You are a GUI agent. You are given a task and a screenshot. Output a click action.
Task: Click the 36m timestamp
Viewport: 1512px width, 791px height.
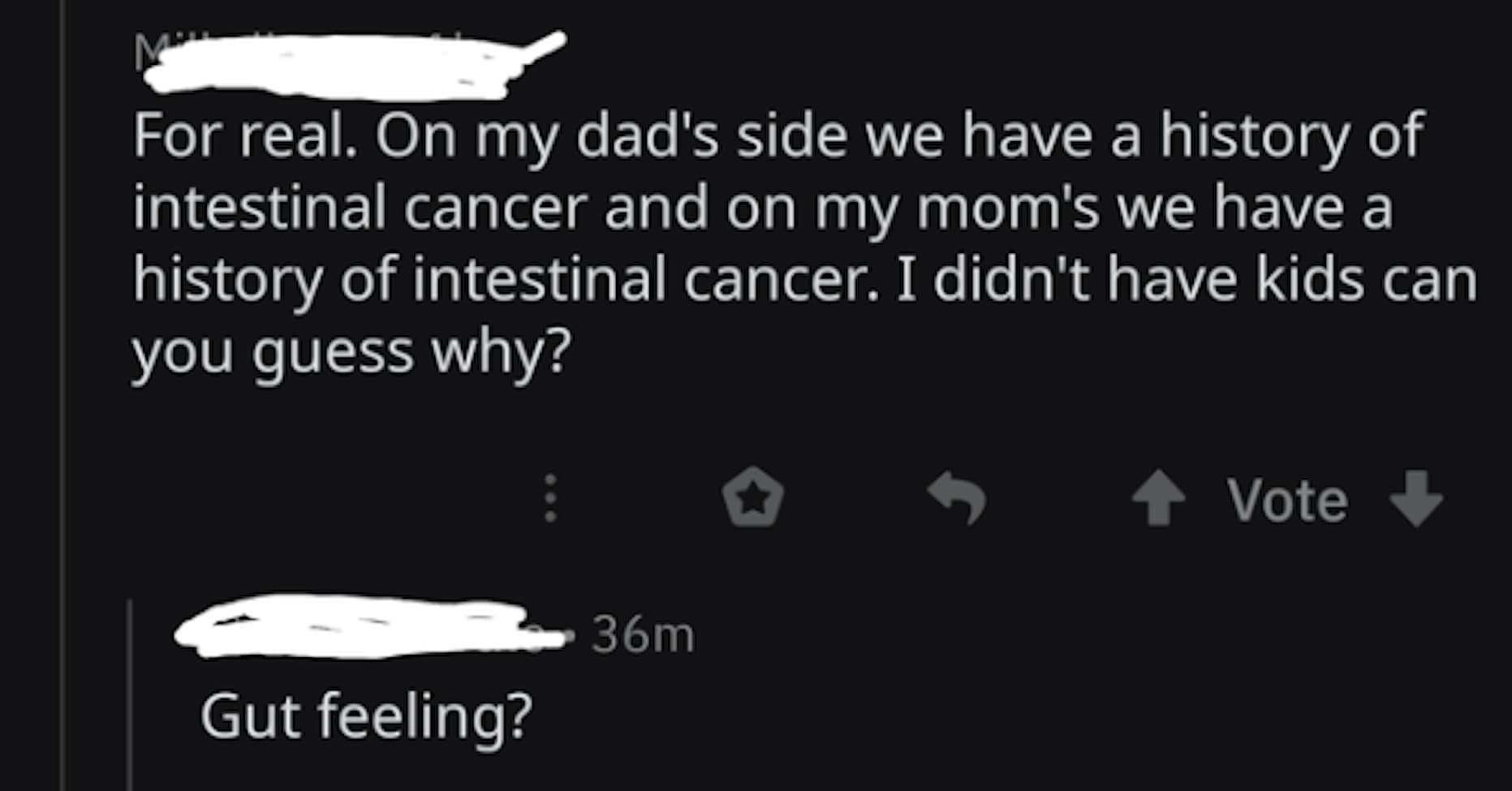click(x=643, y=634)
